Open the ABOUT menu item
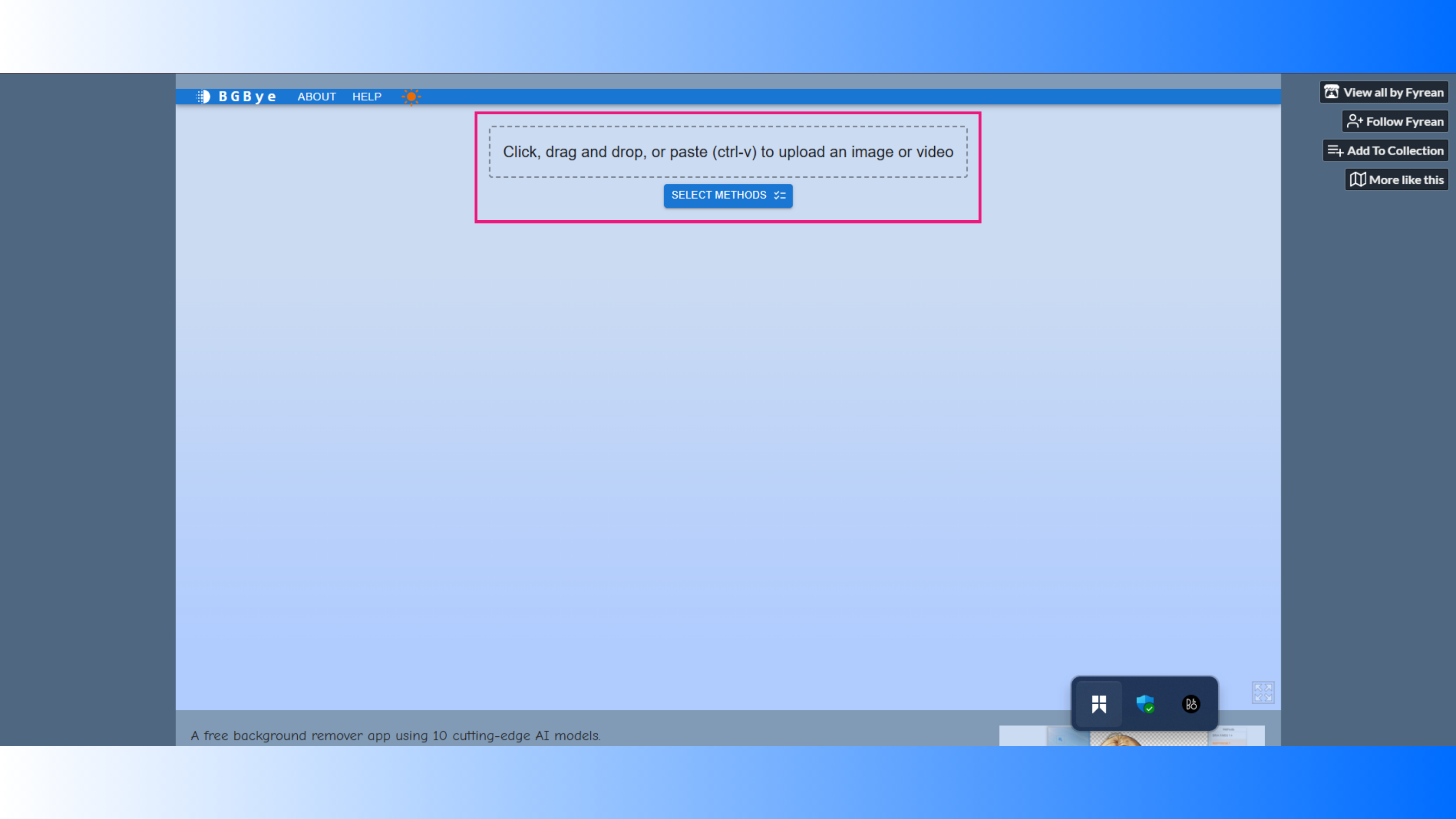1456x819 pixels. (316, 97)
